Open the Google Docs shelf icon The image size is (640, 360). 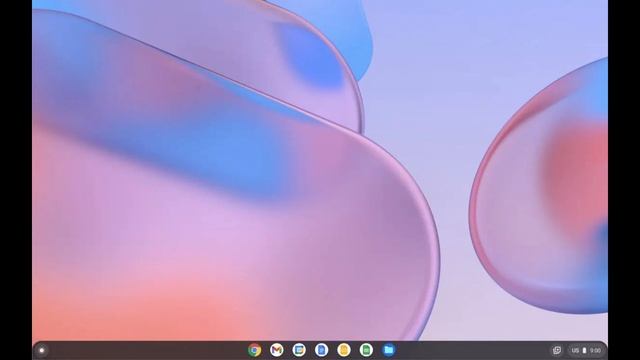click(322, 350)
